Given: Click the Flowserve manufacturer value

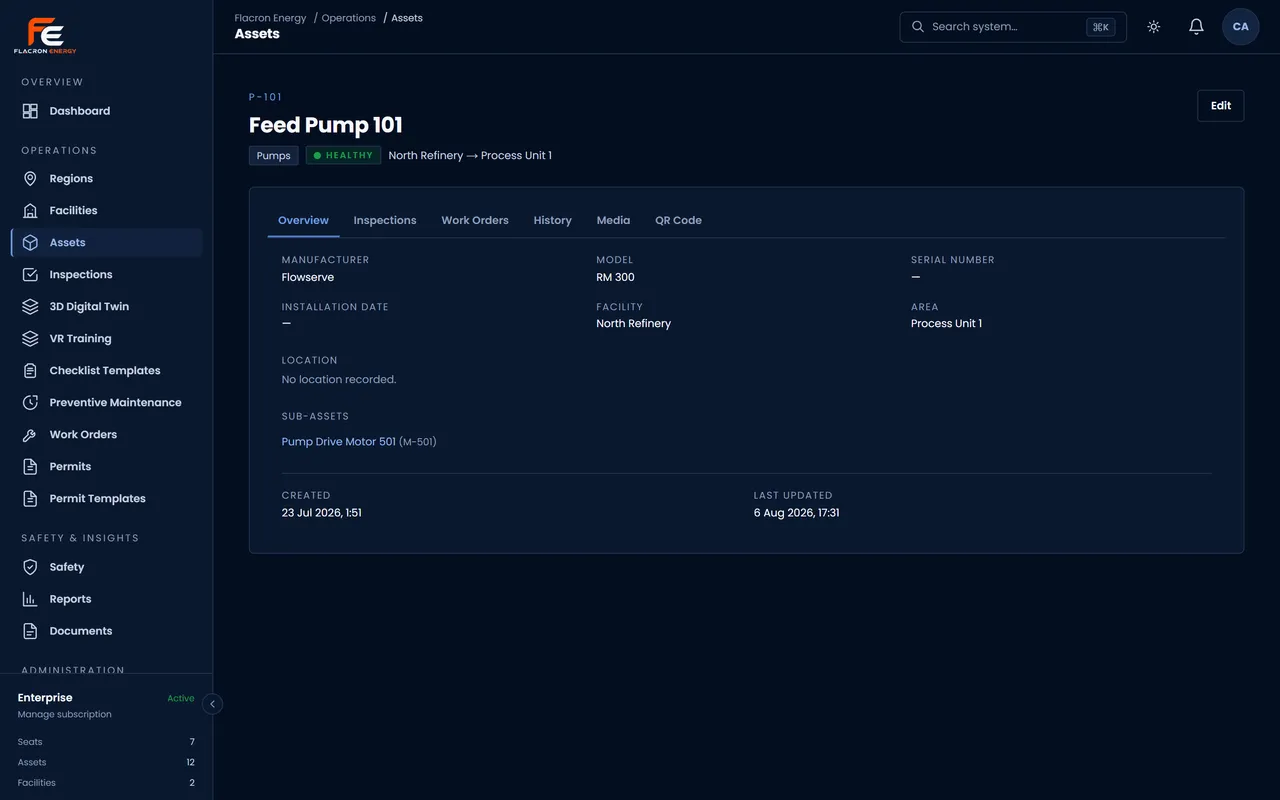Looking at the screenshot, I should tap(308, 277).
